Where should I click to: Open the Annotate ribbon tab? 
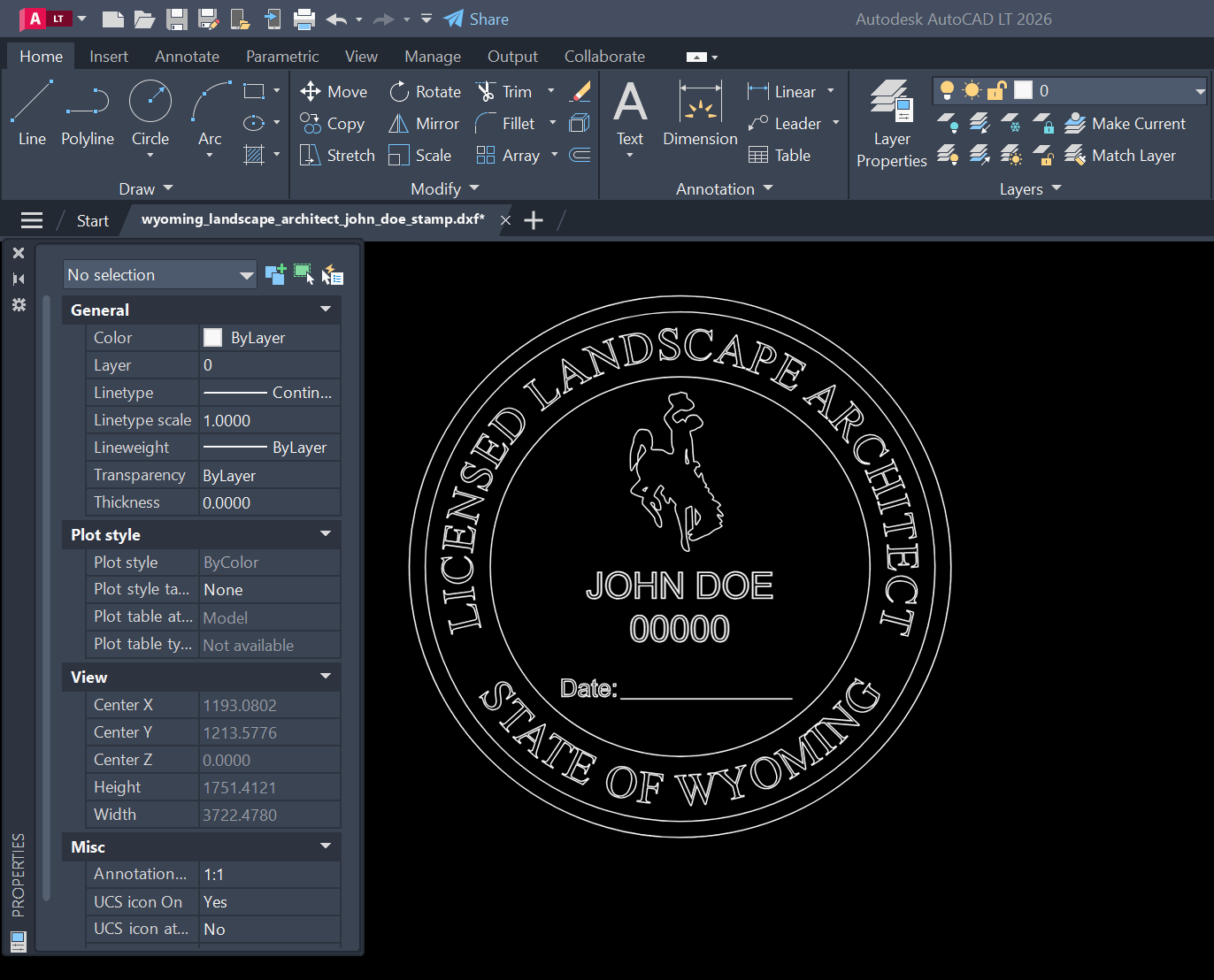pos(187,56)
